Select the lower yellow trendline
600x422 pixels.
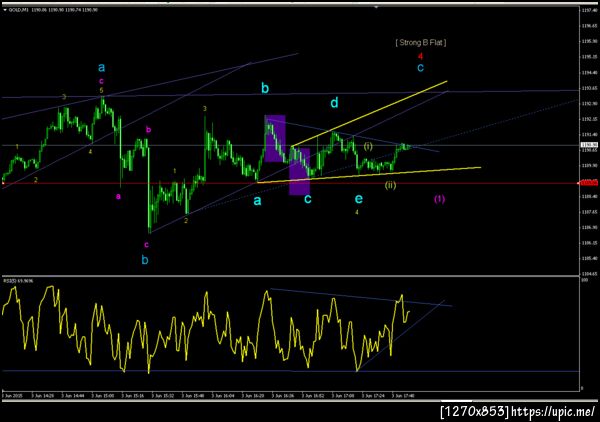(369, 175)
